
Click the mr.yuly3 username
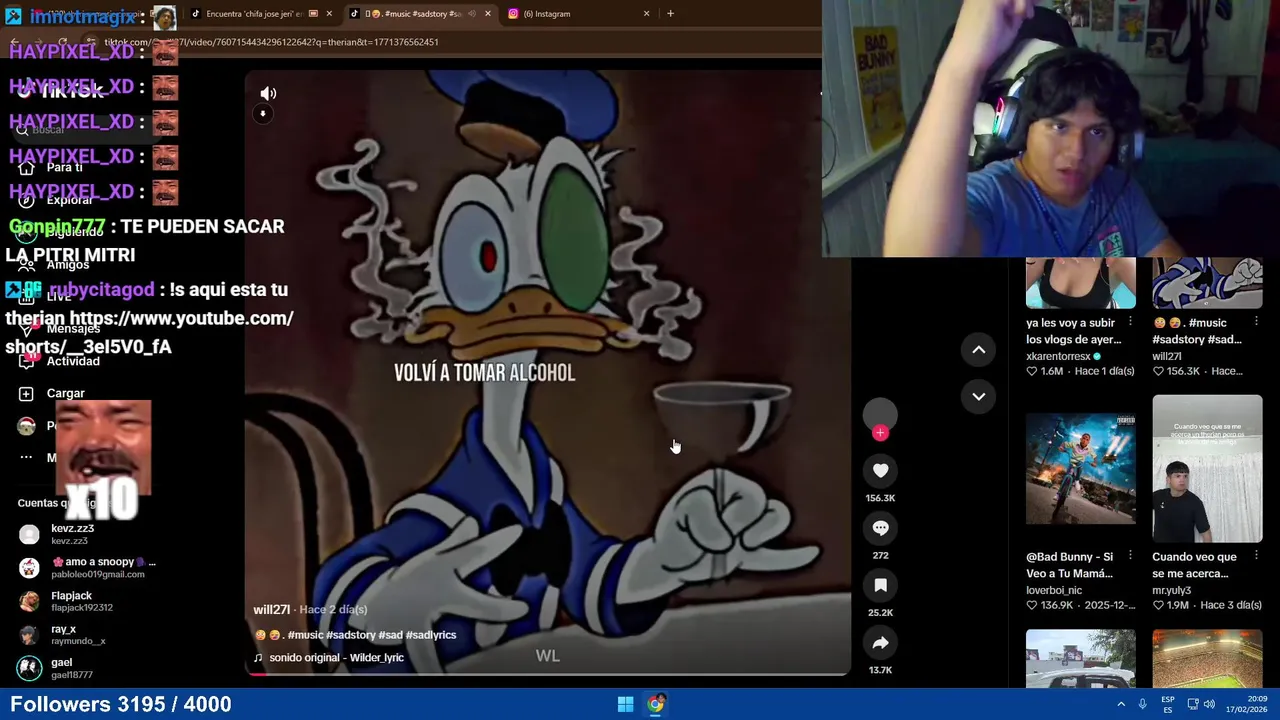(1171, 590)
